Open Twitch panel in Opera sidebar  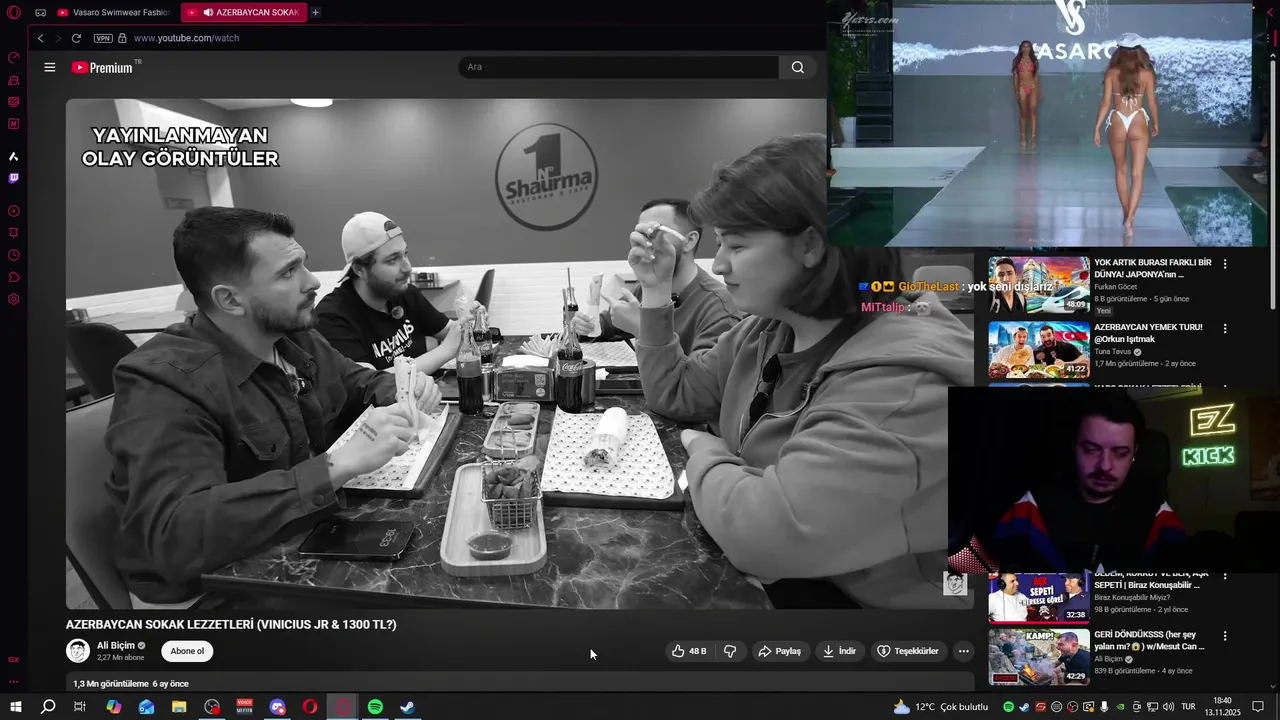[x=14, y=178]
